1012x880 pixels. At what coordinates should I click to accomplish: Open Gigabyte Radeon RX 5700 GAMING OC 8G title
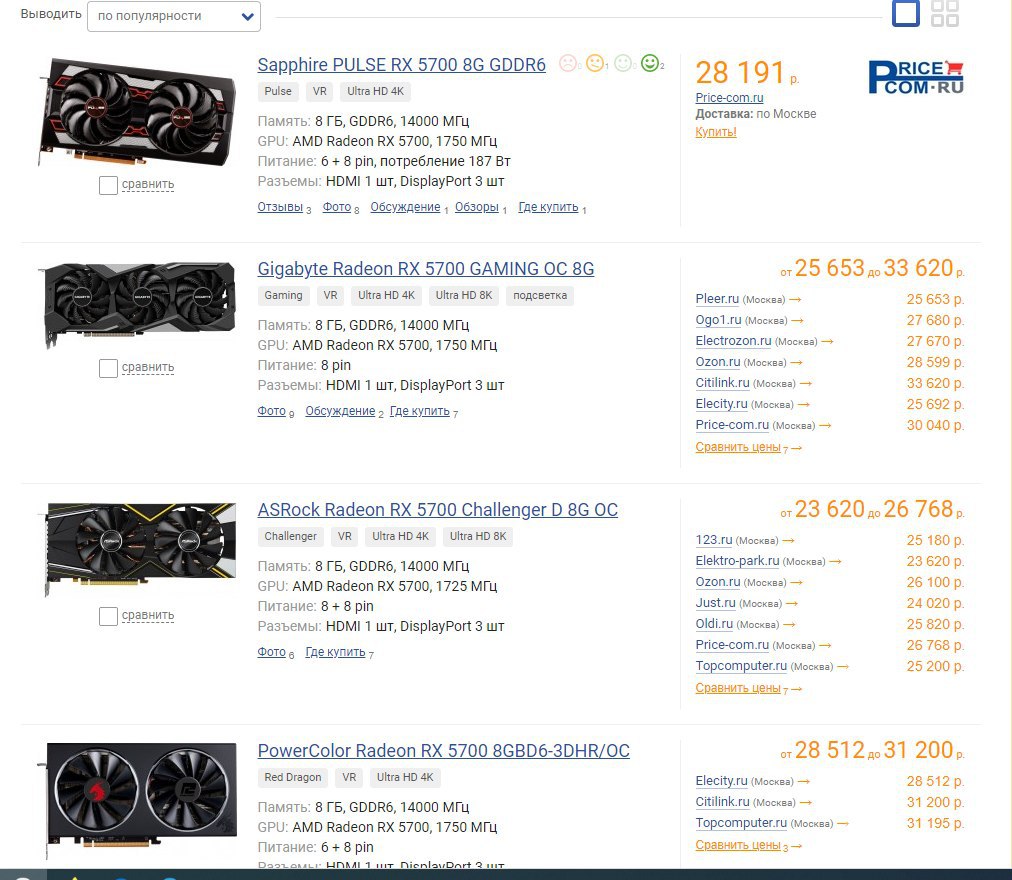click(x=426, y=269)
